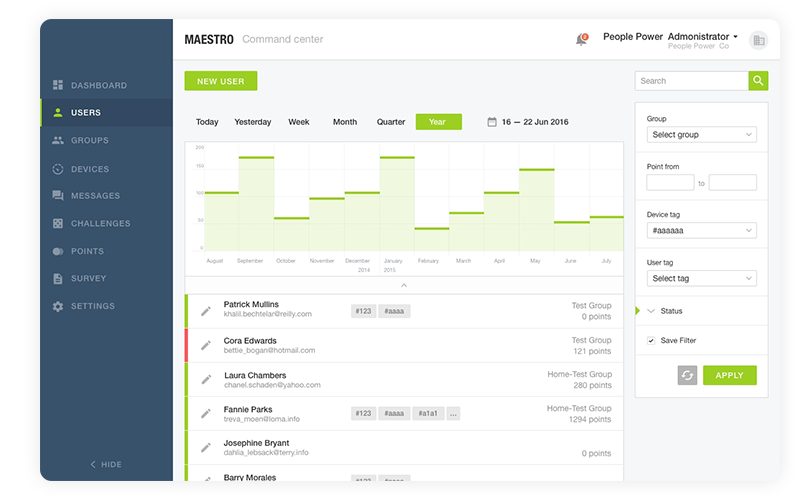
Task: Edit Cora Edwards using pencil icon
Action: click(x=206, y=345)
